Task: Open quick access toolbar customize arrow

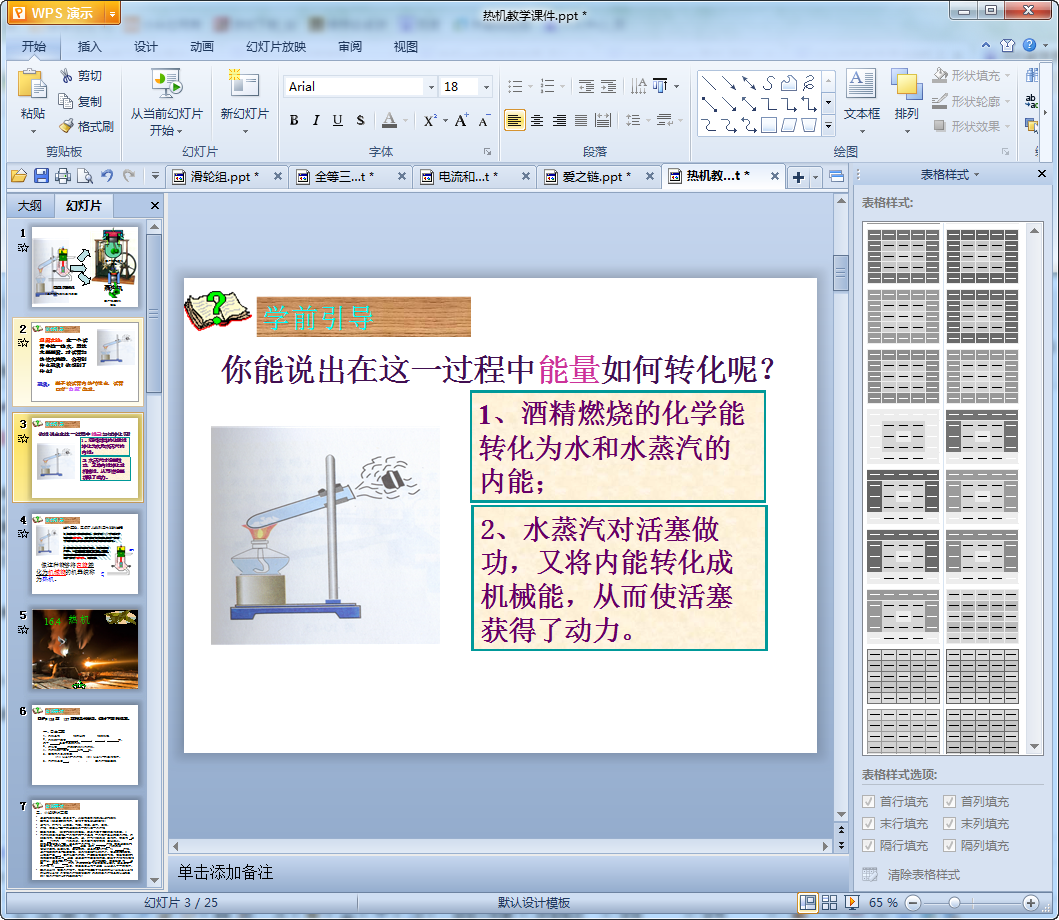Action: 155,176
